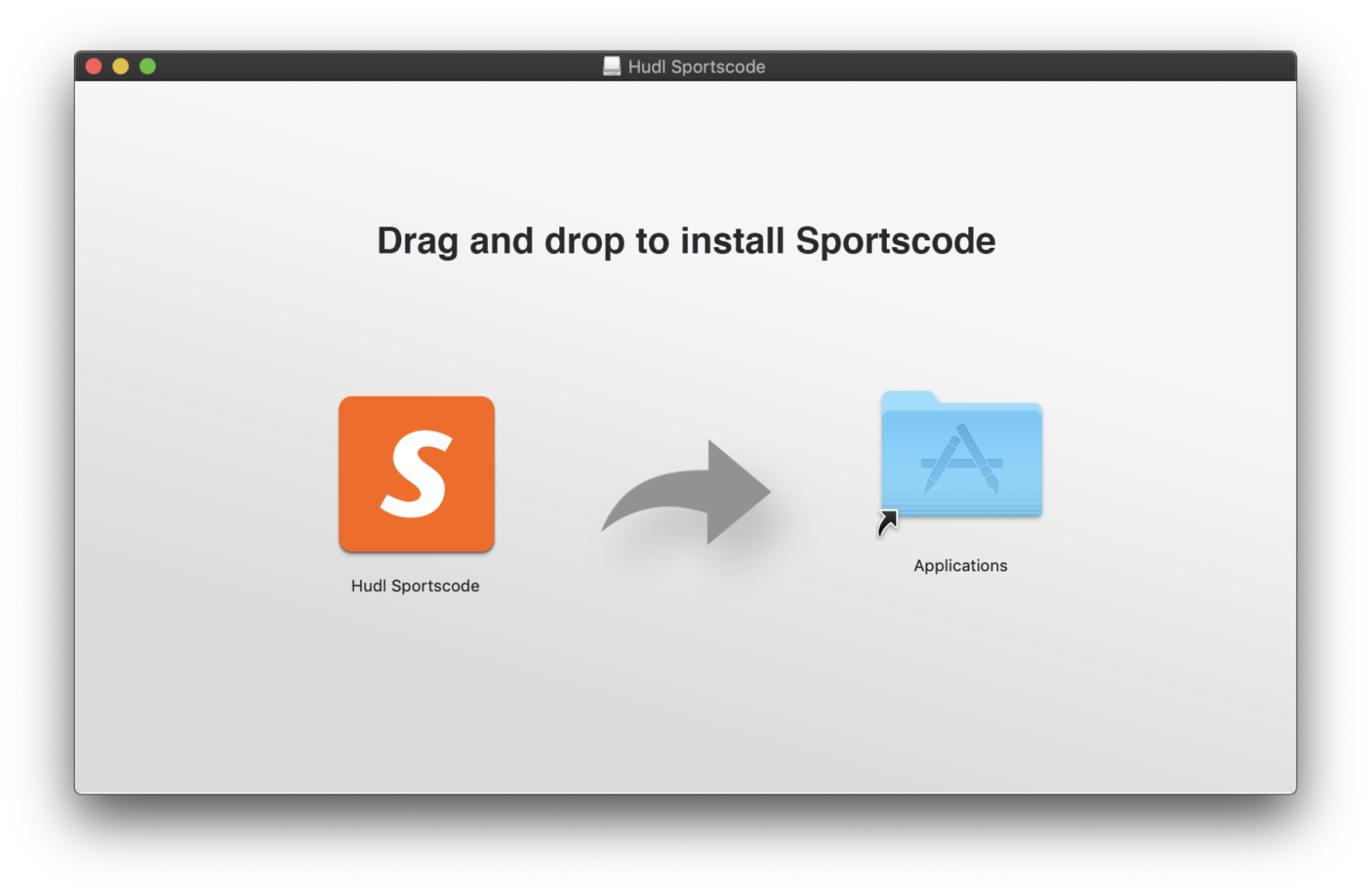Click the Hudl Sportscode label text
The width and height of the screenshot is (1372, 894).
[x=417, y=586]
